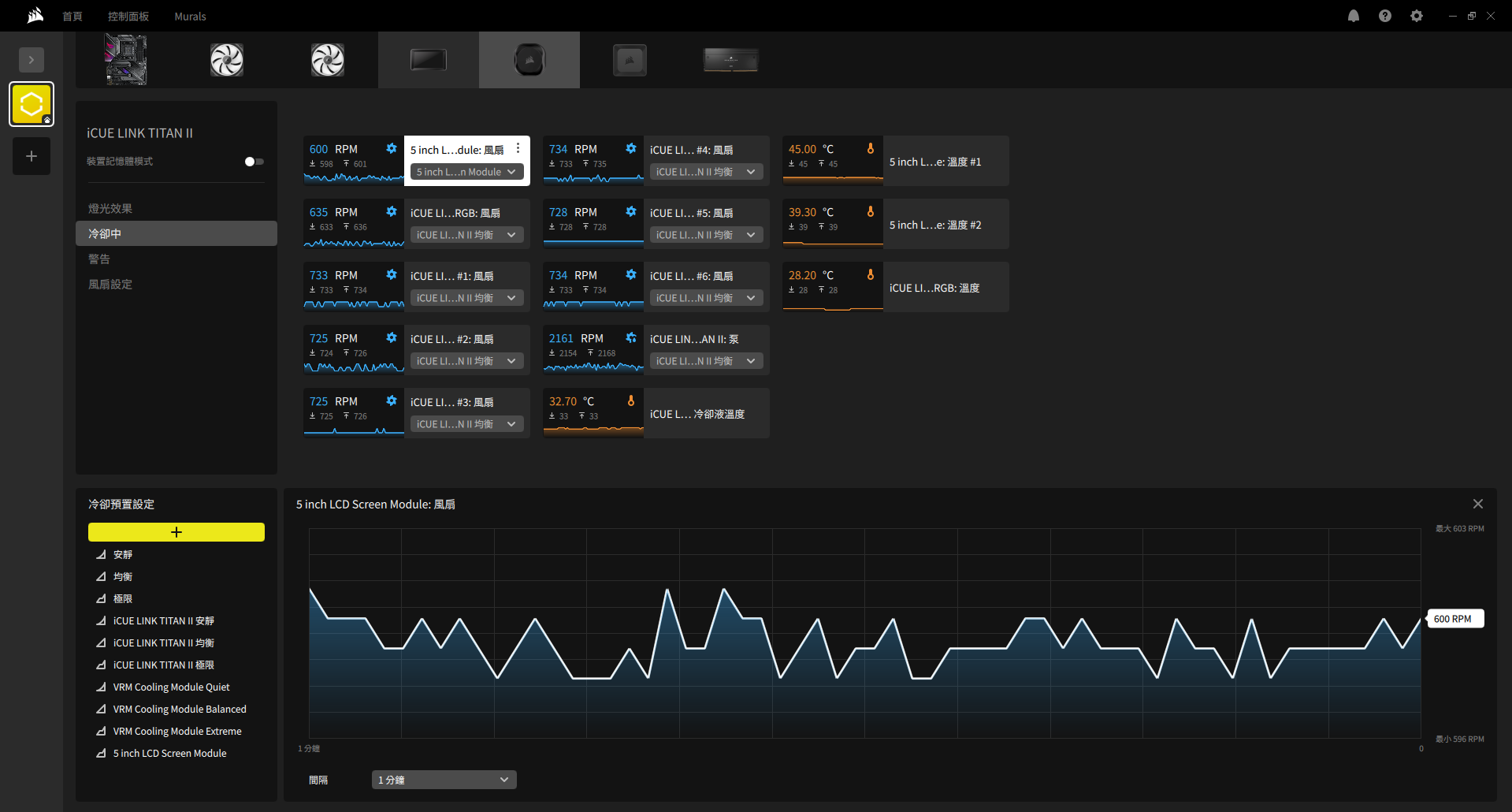This screenshot has width=1512, height=812.
Task: Click the fan icon on 600 RPM tile
Action: tap(392, 148)
